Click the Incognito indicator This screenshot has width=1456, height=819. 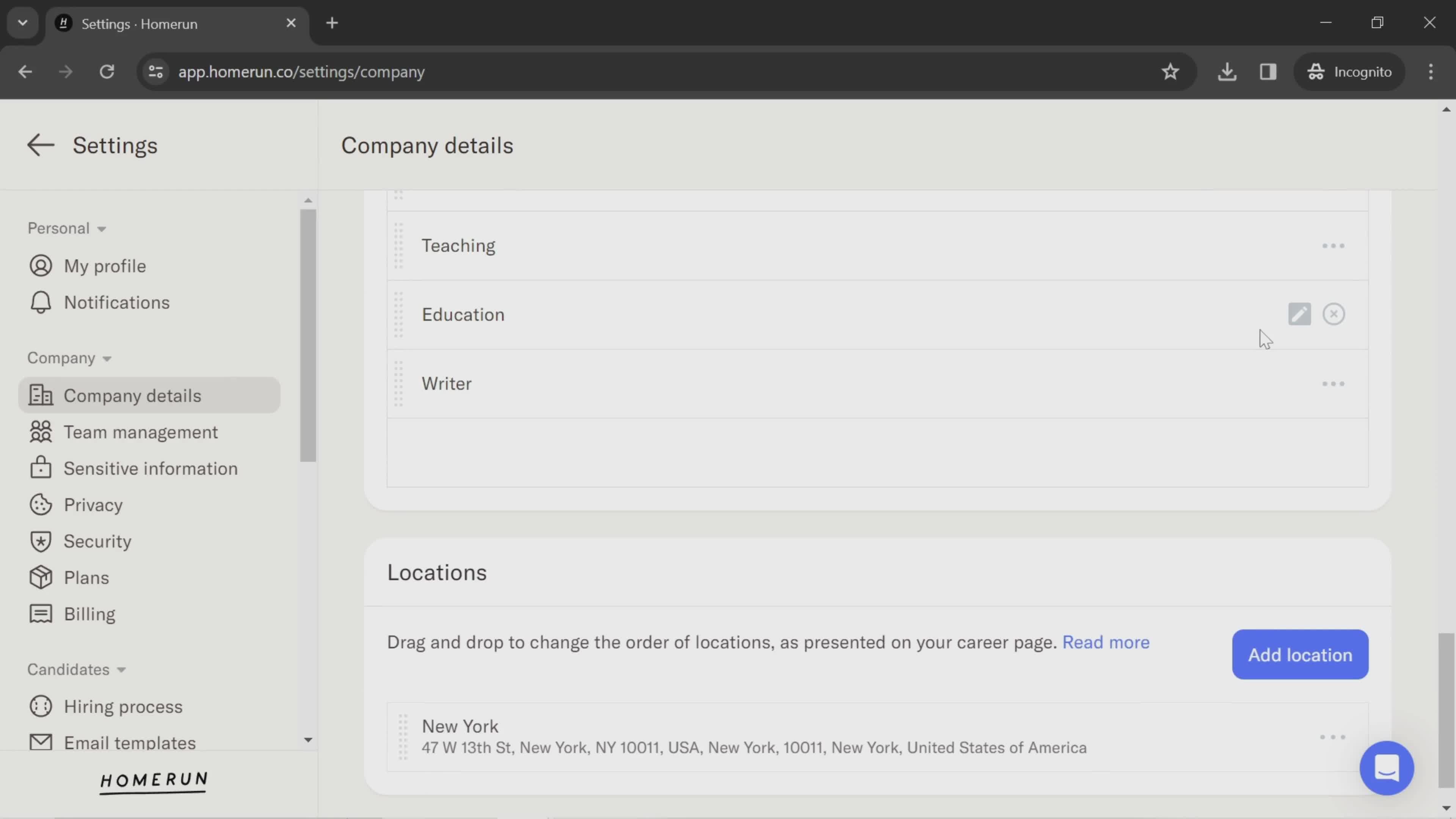click(1349, 72)
